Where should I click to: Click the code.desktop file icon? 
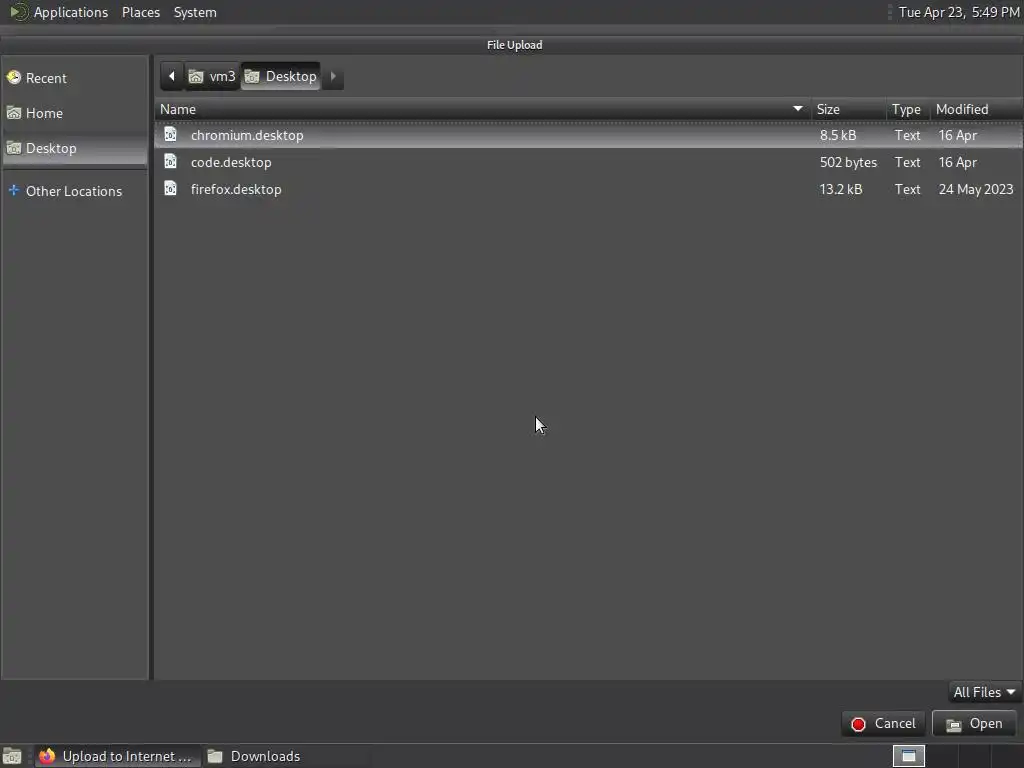170,161
